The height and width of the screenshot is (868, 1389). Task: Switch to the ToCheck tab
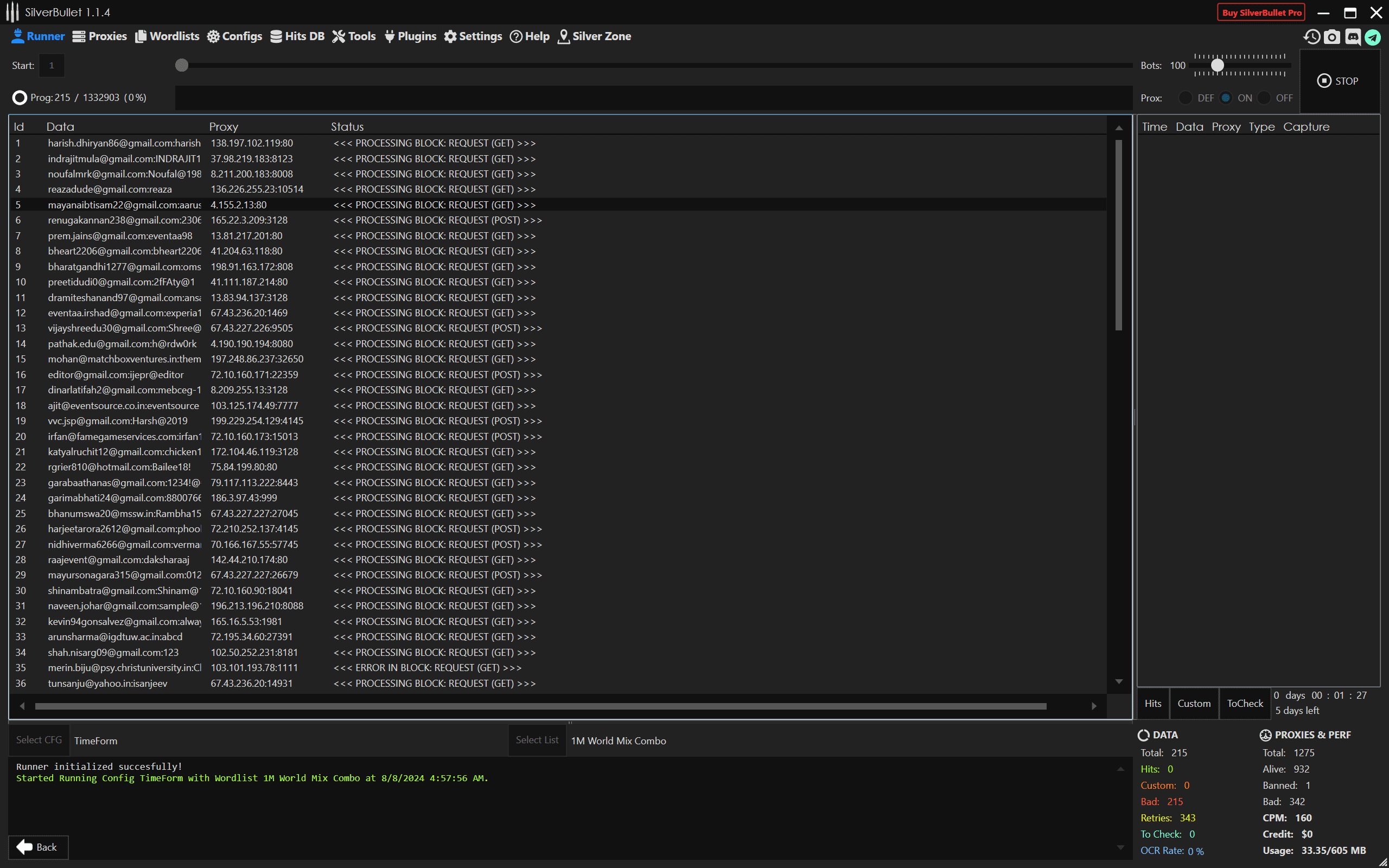(1244, 703)
